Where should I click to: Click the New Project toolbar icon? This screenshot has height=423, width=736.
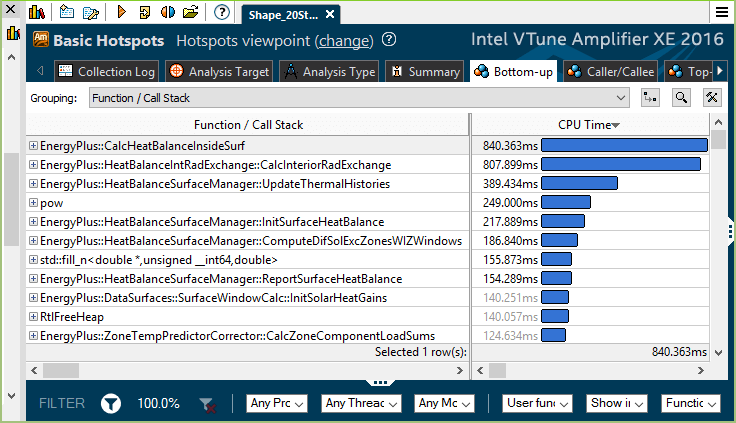tap(67, 12)
